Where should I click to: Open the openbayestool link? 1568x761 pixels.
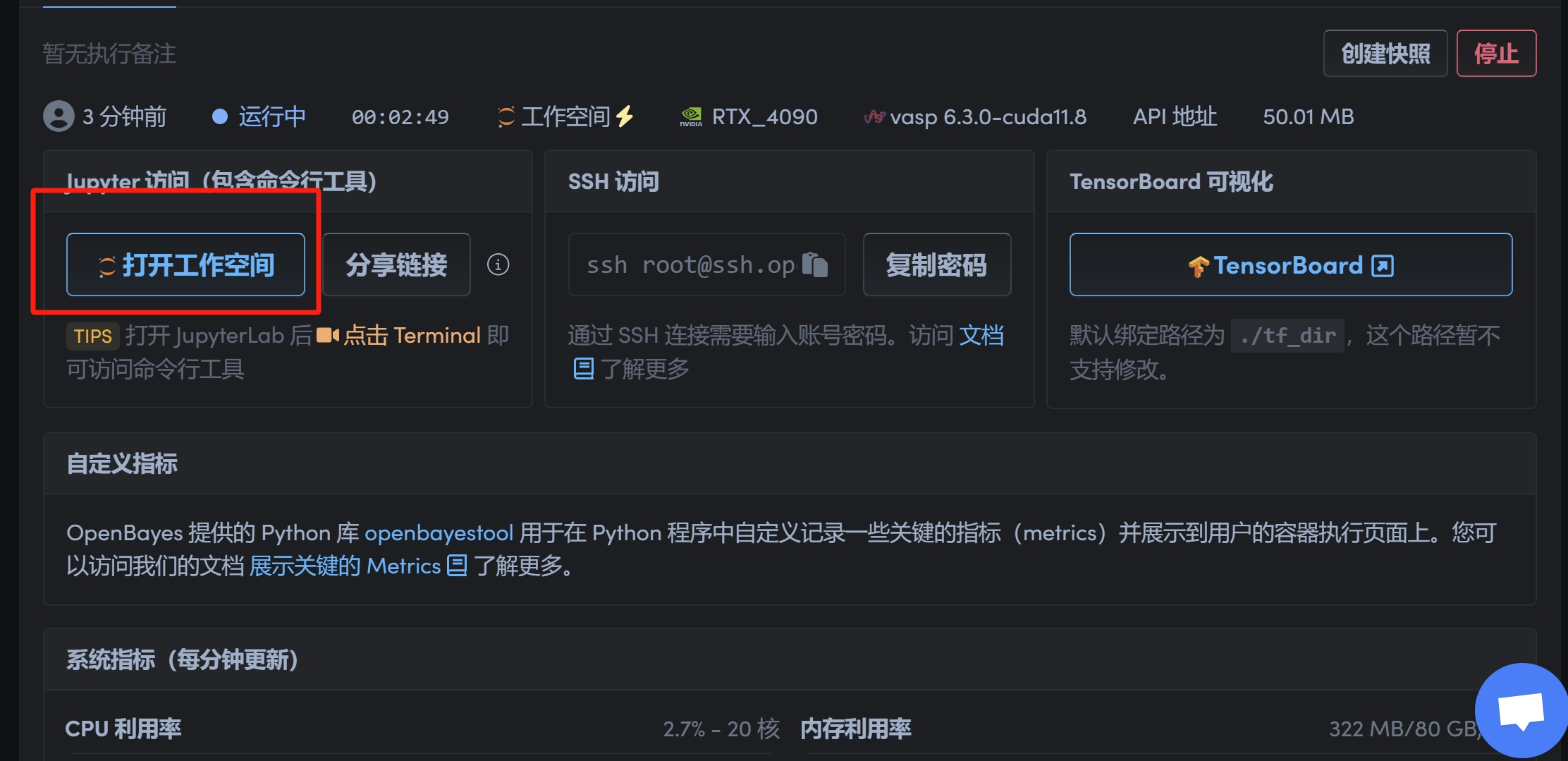(439, 532)
